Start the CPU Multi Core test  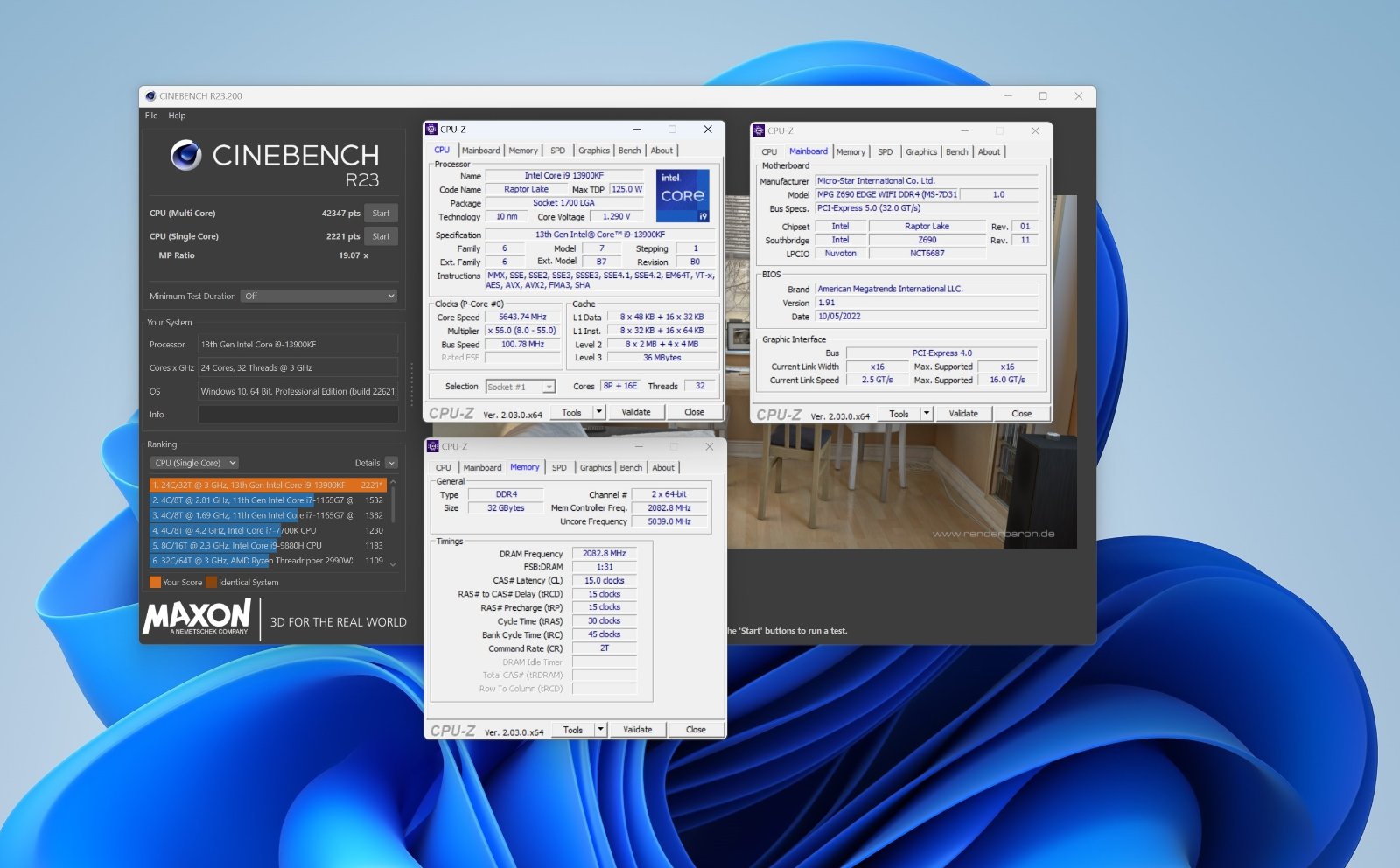coord(381,213)
